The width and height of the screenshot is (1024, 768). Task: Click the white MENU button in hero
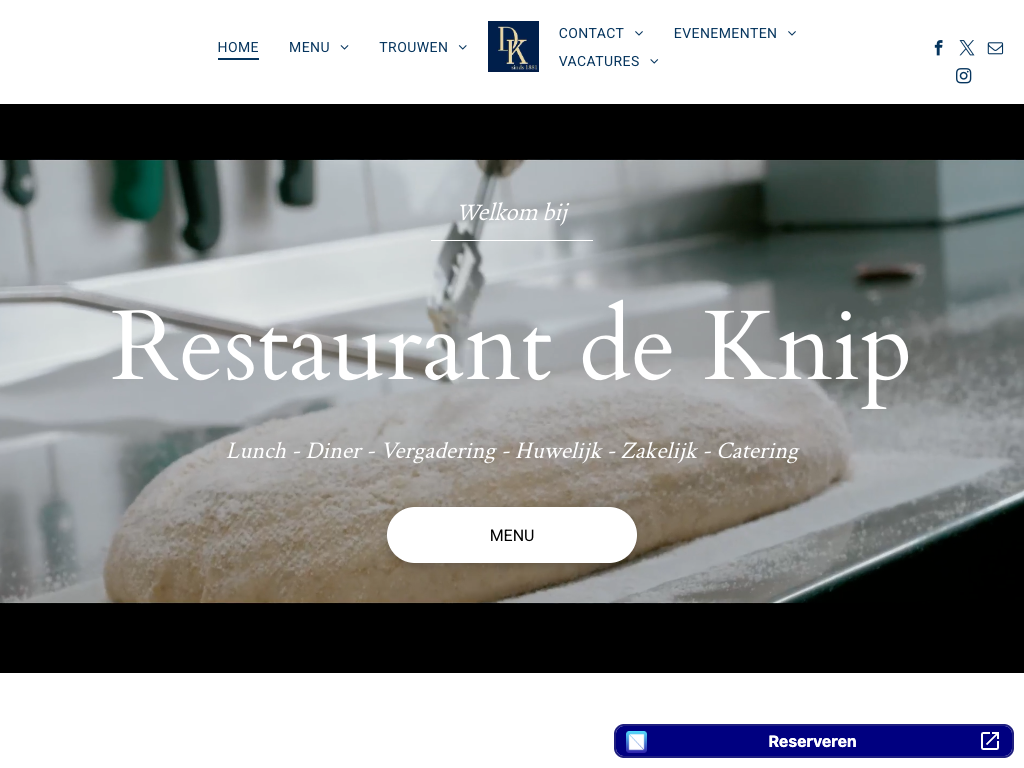tap(512, 535)
